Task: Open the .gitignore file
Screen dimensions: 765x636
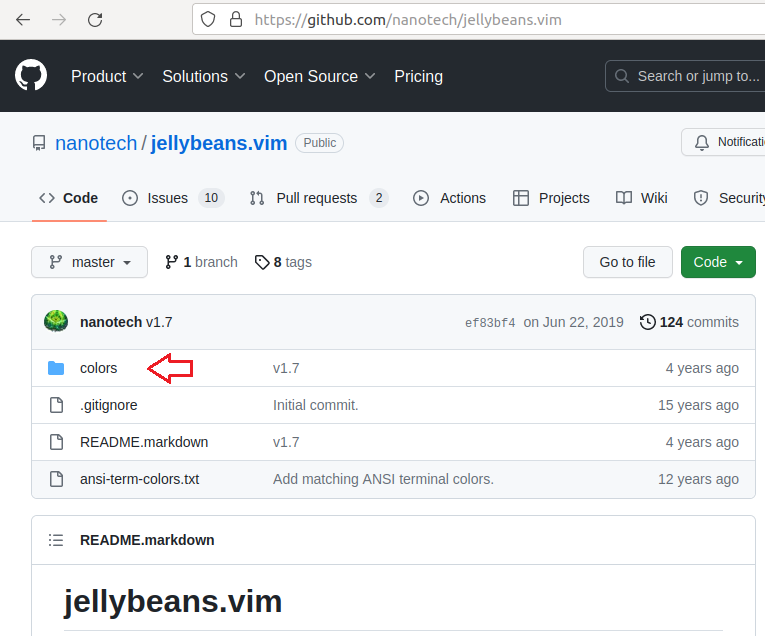Action: (x=109, y=405)
